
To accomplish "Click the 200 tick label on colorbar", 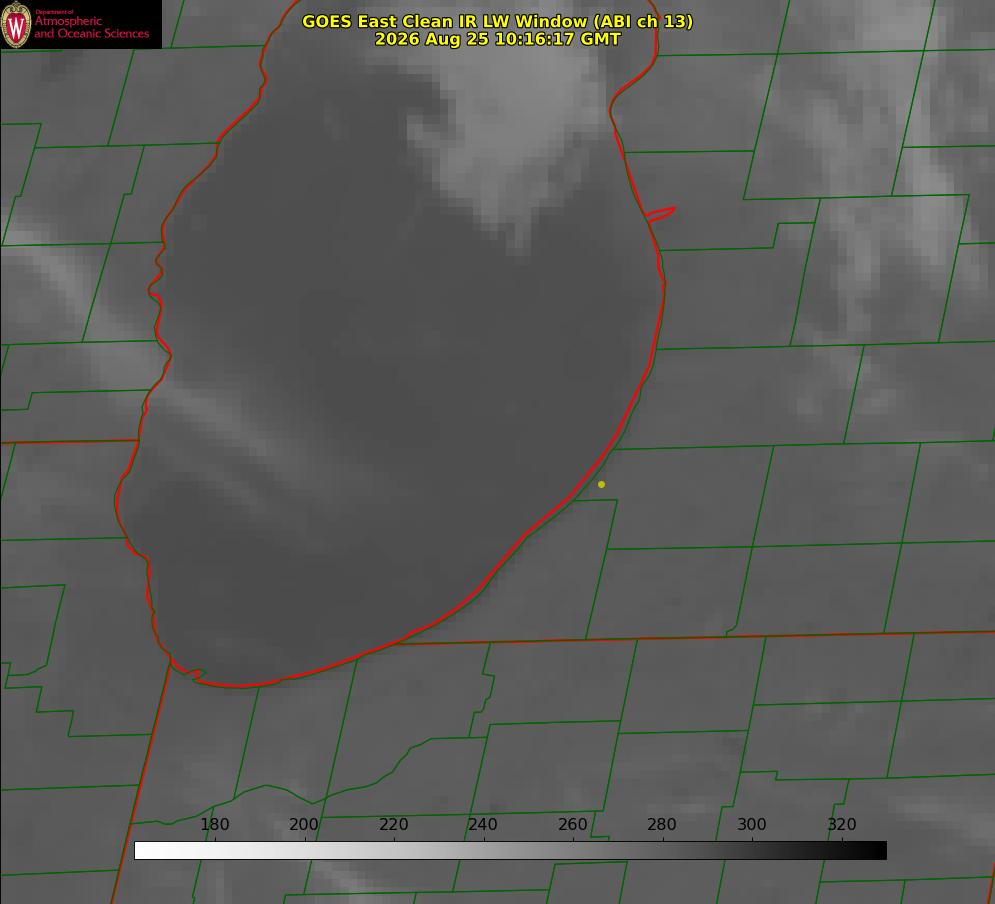I will click(x=304, y=824).
